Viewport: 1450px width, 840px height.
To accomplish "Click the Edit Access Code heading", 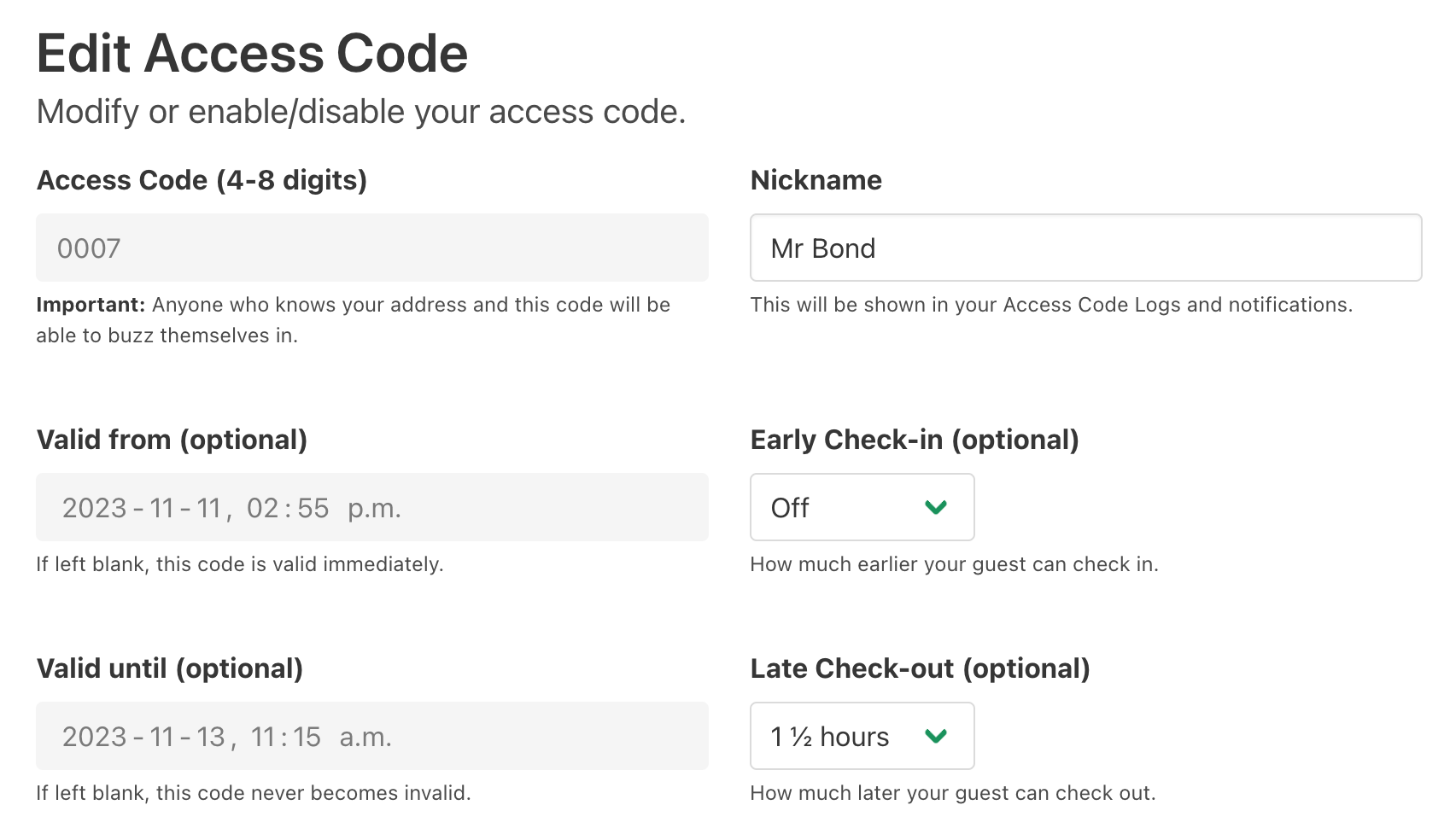I will click(x=252, y=54).
